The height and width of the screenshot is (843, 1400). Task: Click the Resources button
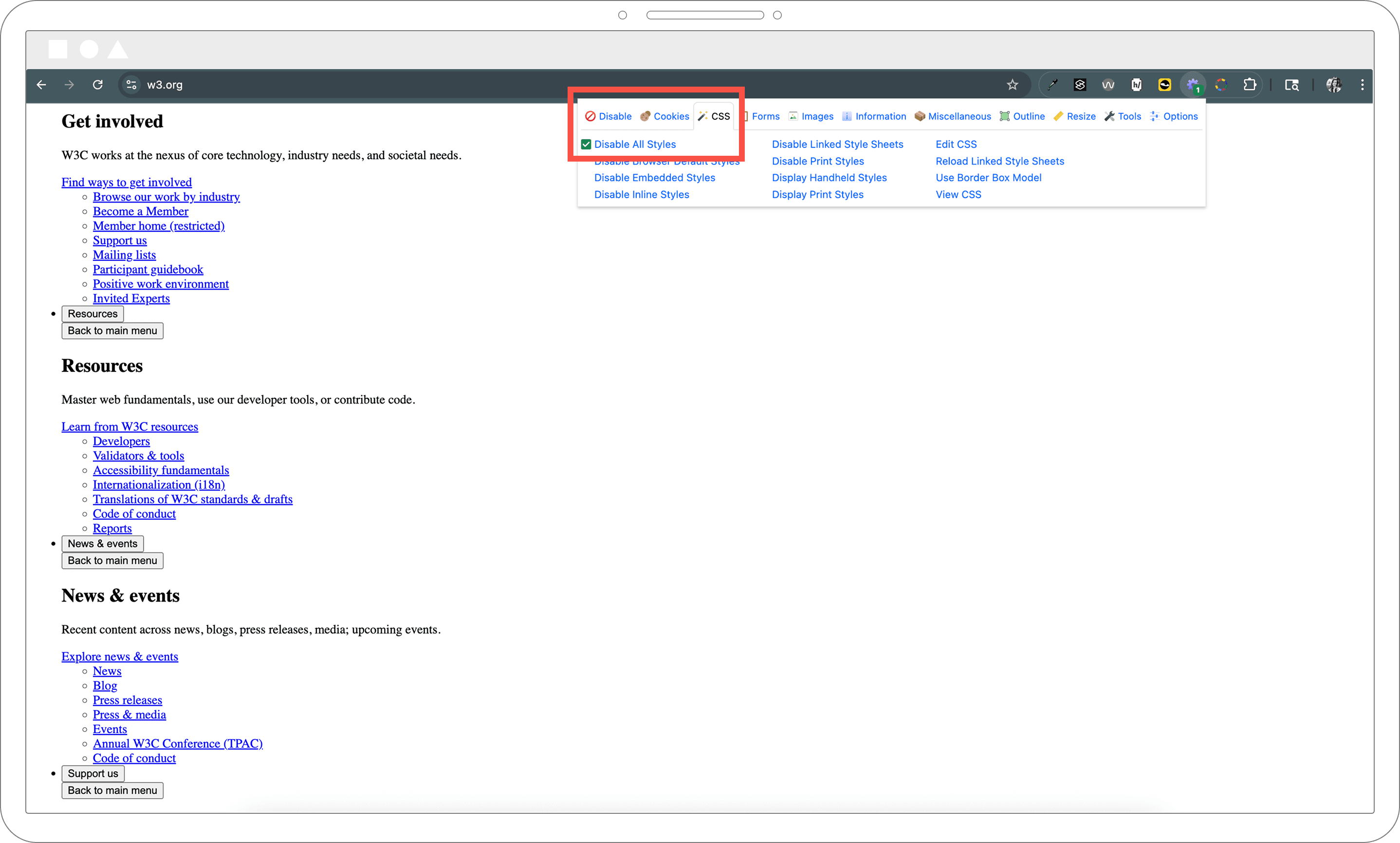tap(92, 314)
